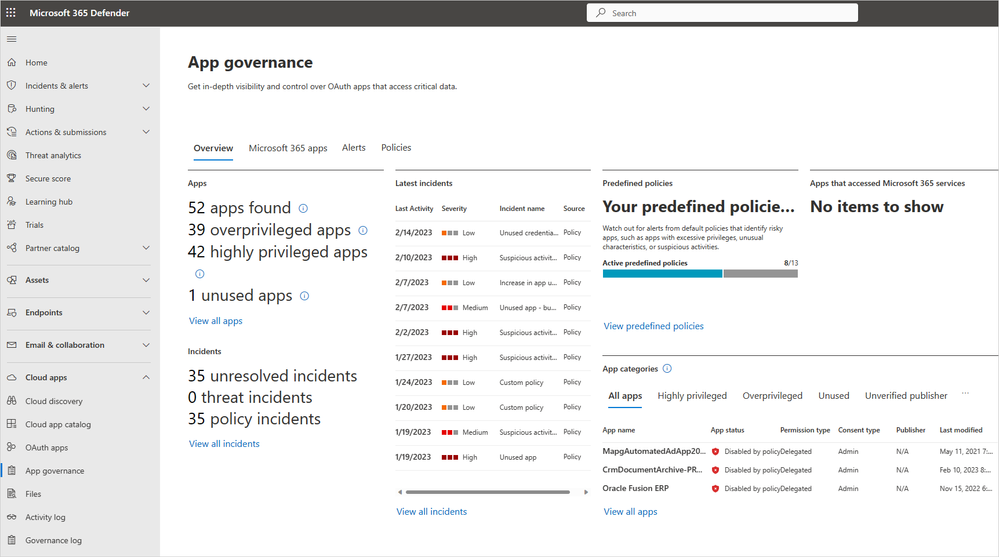Screen dimensions: 999x557
Task: Click the Threat analytics icon
Action: point(11,156)
